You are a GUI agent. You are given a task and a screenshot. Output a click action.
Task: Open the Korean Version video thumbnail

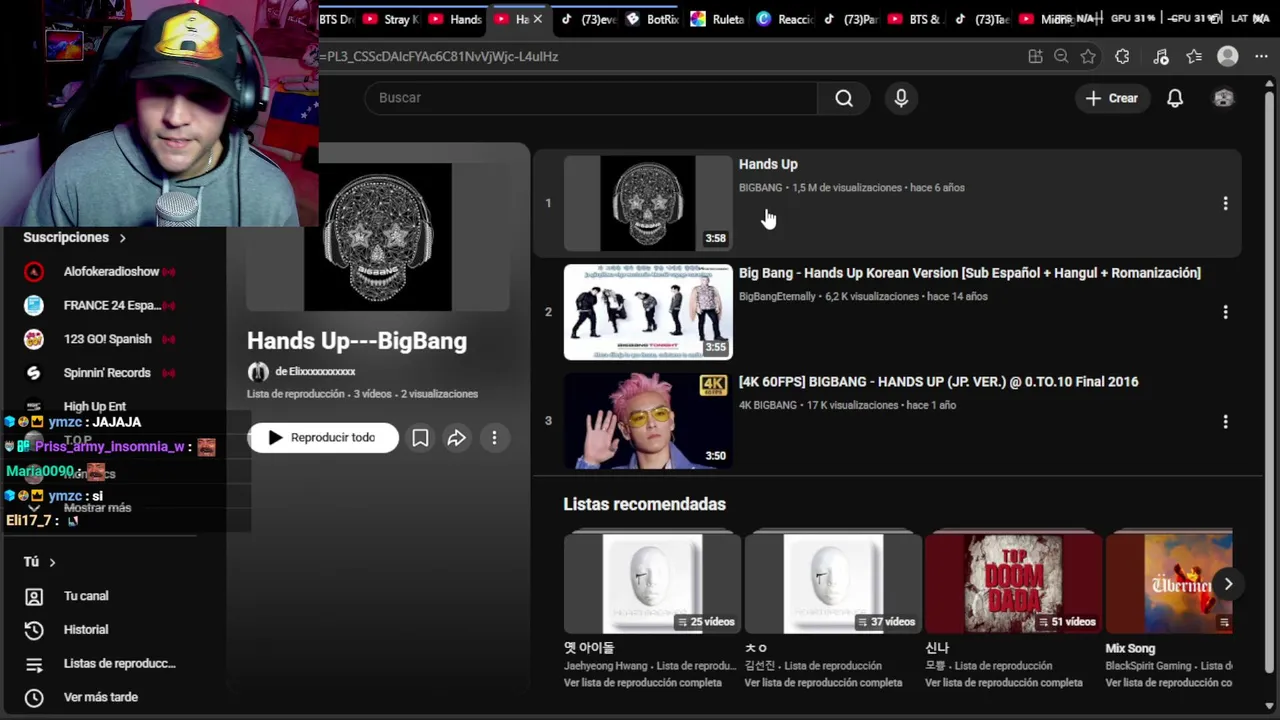[x=648, y=312]
